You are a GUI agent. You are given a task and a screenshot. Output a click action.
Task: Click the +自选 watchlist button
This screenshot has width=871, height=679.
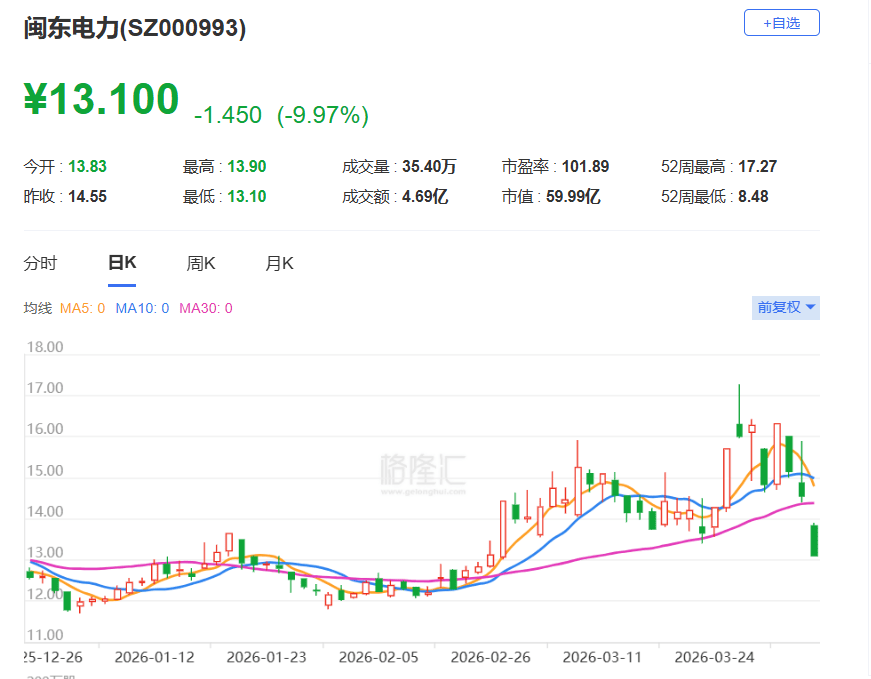pos(781,22)
